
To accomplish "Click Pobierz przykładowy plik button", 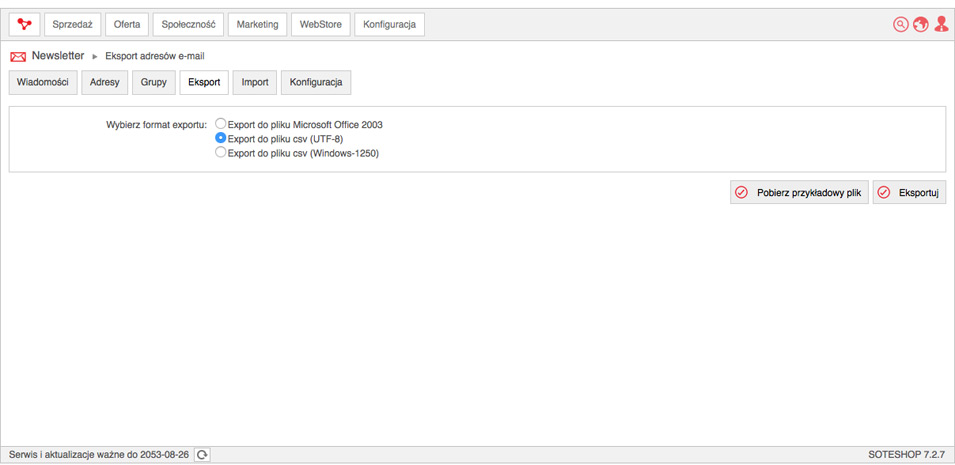I will coord(799,192).
